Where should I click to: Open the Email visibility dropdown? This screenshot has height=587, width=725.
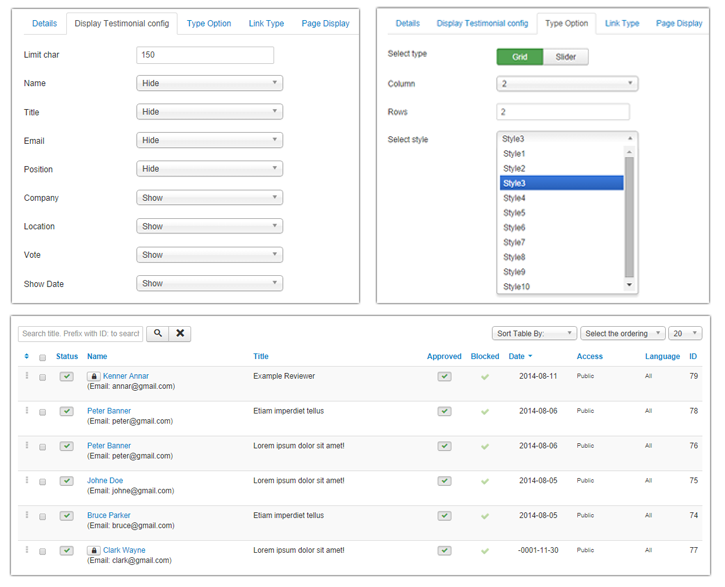[x=209, y=140]
